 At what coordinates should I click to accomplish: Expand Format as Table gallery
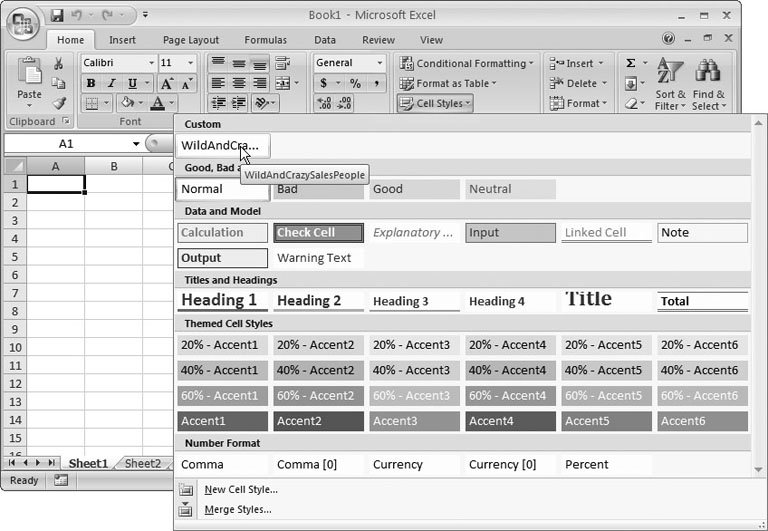coord(448,83)
